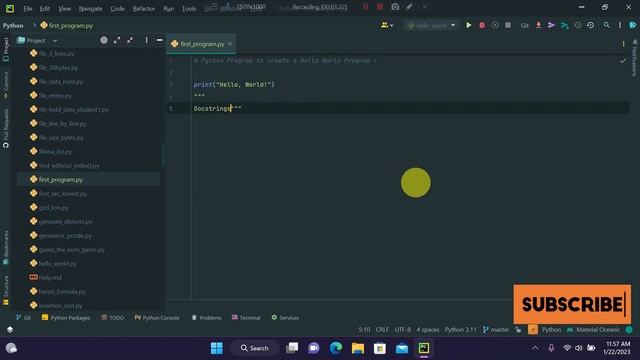
Task: Click the 4 spaces indent setting
Action: click(x=427, y=330)
